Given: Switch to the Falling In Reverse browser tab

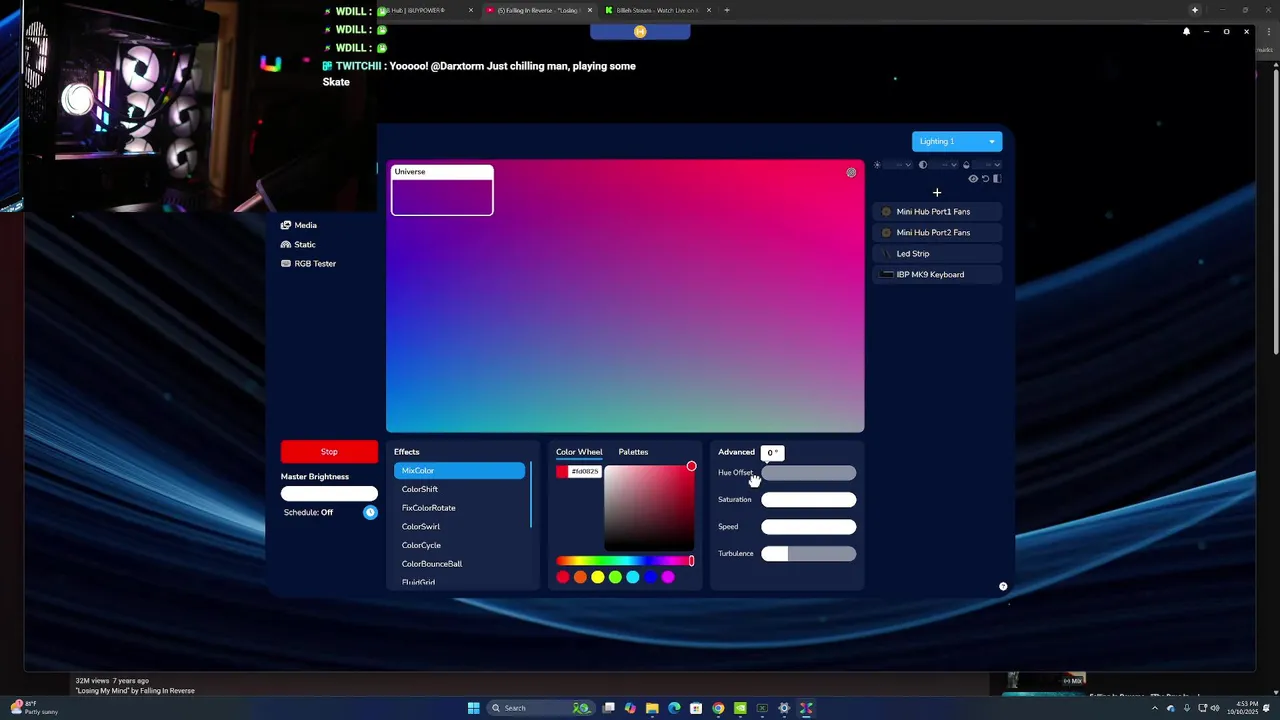Looking at the screenshot, I should click(538, 10).
